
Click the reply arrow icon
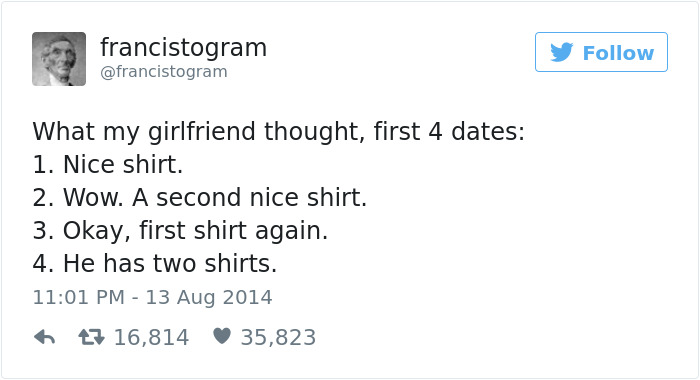coord(45,337)
